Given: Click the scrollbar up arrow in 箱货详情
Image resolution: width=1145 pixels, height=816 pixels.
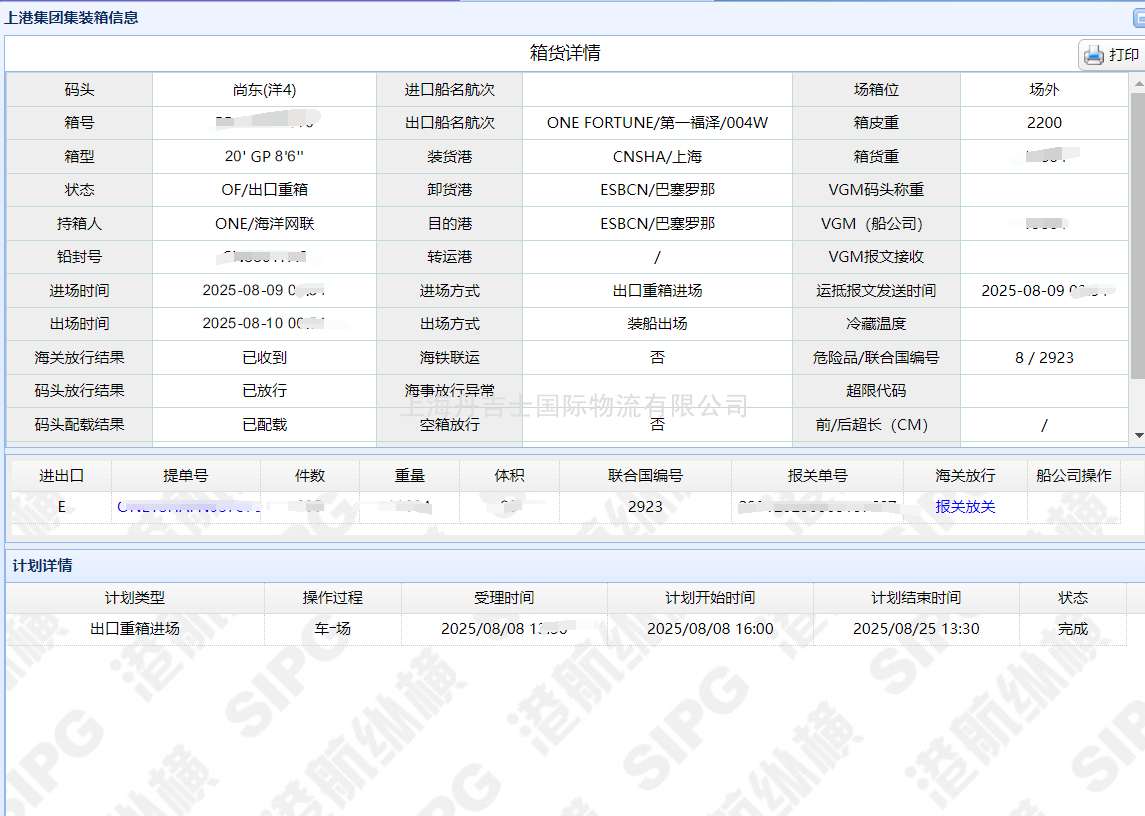Looking at the screenshot, I should click(x=1137, y=81).
